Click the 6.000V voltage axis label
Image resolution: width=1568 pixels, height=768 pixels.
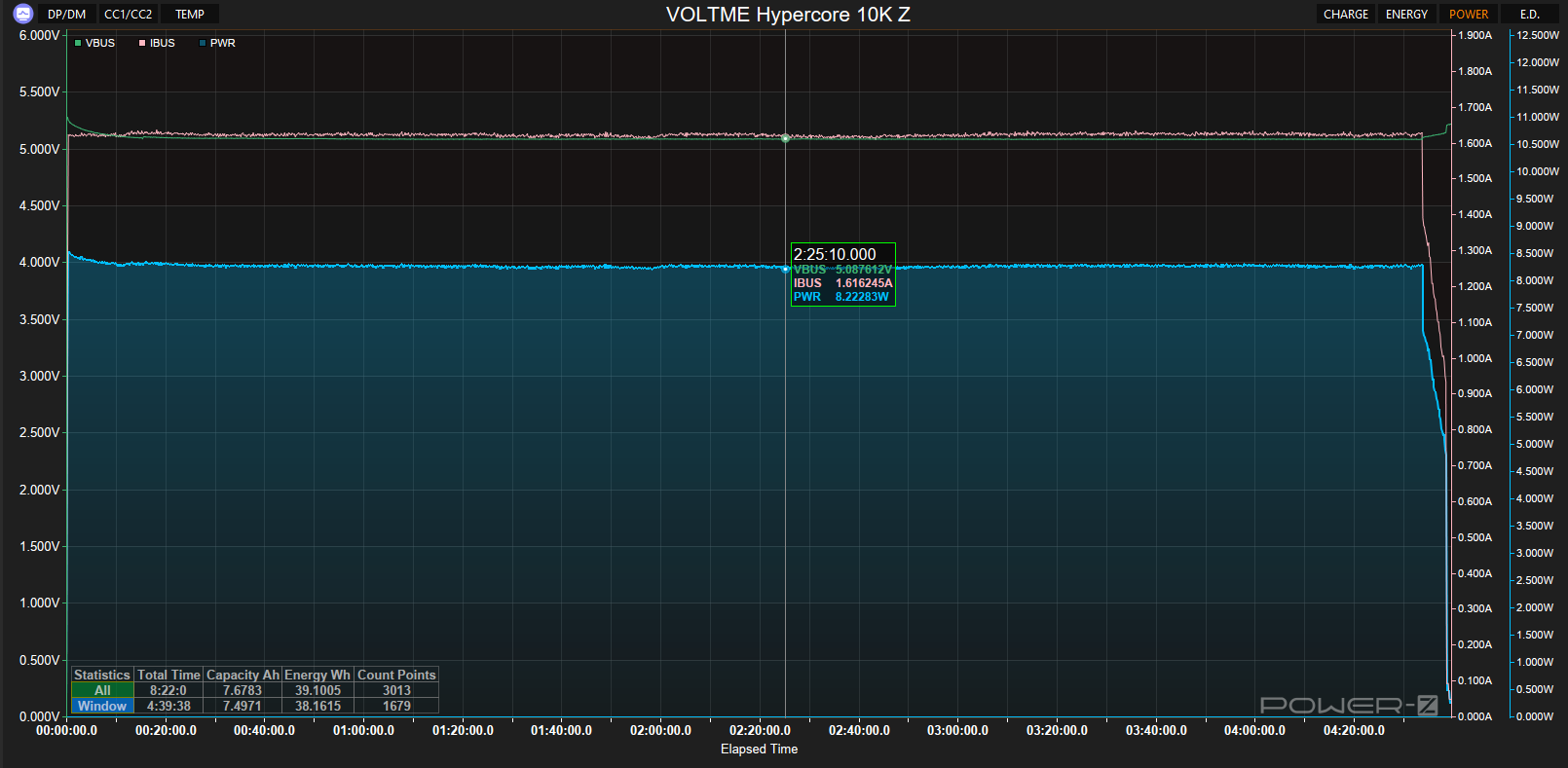tap(40, 35)
